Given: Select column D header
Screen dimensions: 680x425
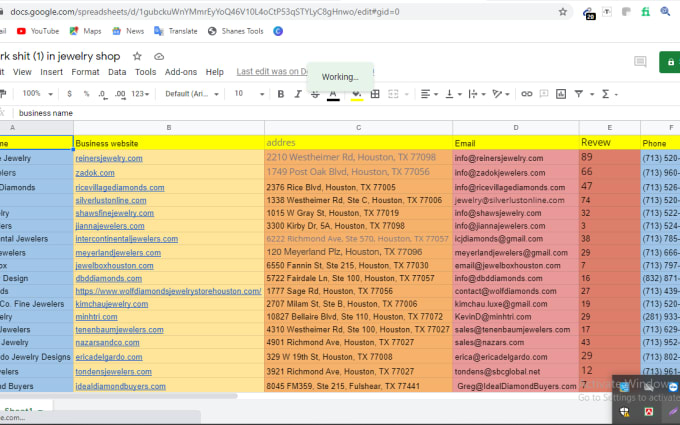Looking at the screenshot, I should click(x=516, y=128).
